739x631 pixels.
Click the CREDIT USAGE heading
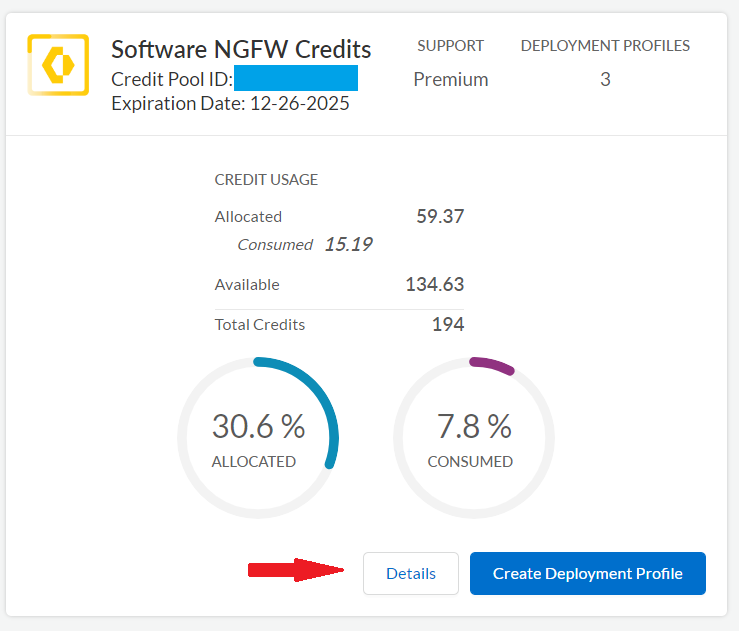point(266,180)
